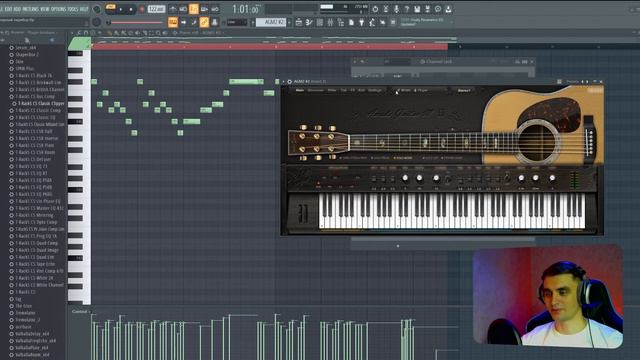Open the FX tab in AGM2
The height and width of the screenshot is (360, 640).
coord(353,90)
